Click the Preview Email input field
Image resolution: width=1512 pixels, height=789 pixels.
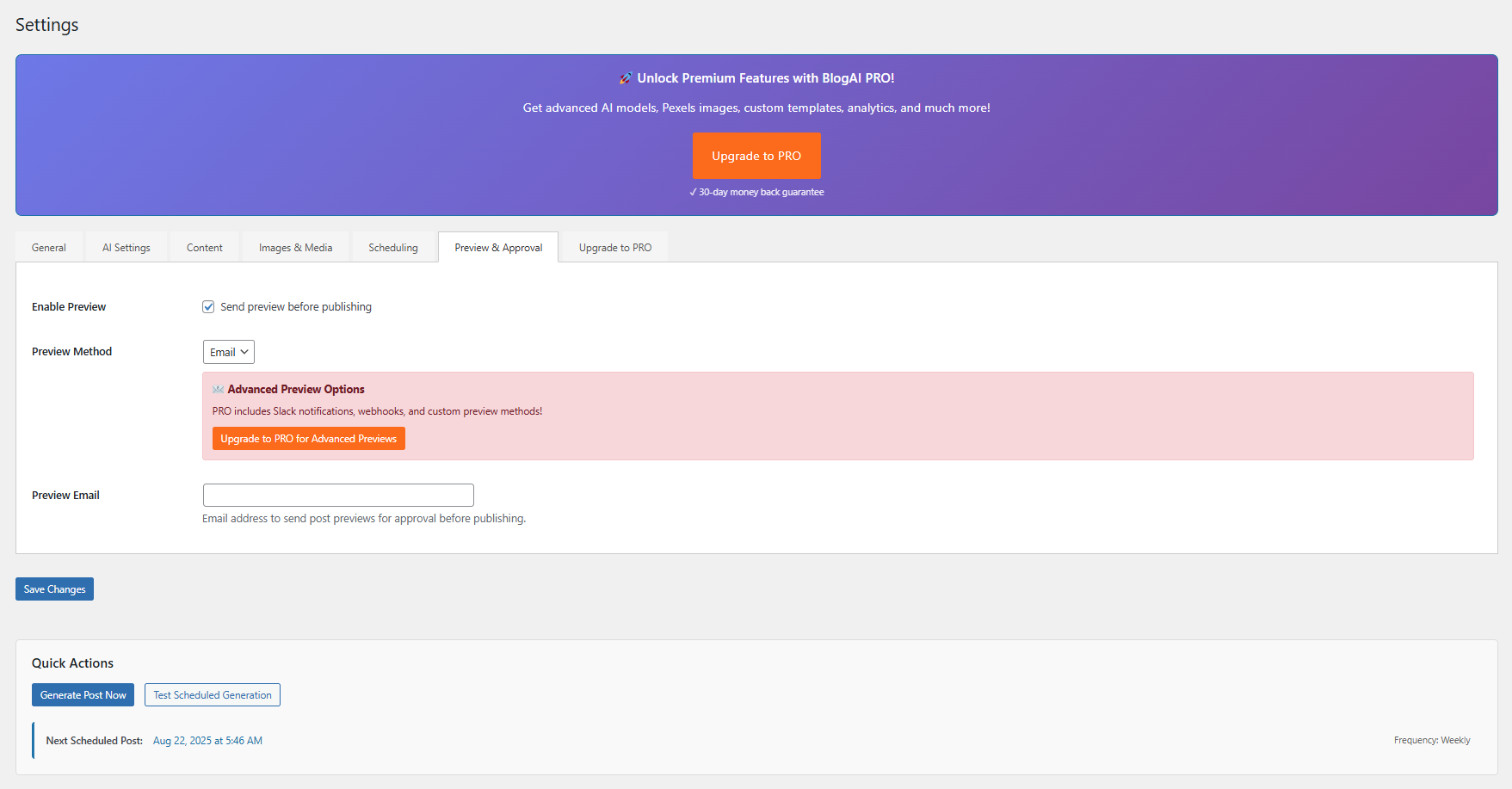(337, 495)
